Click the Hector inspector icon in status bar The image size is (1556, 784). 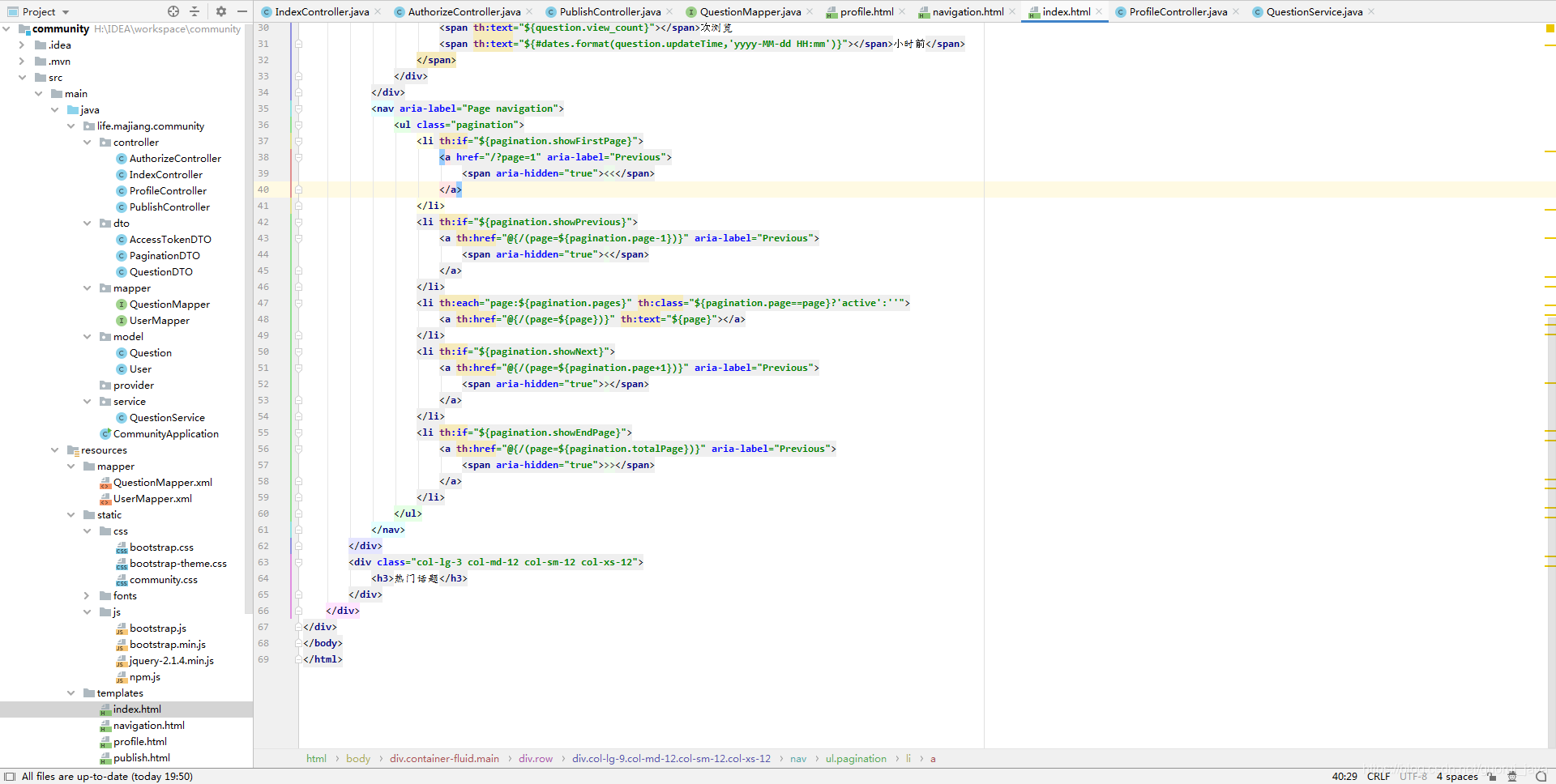[x=1512, y=776]
